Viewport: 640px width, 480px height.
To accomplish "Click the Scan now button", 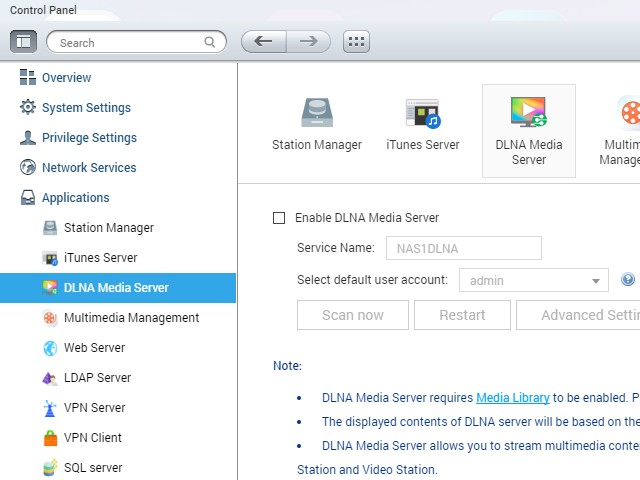I will point(353,315).
